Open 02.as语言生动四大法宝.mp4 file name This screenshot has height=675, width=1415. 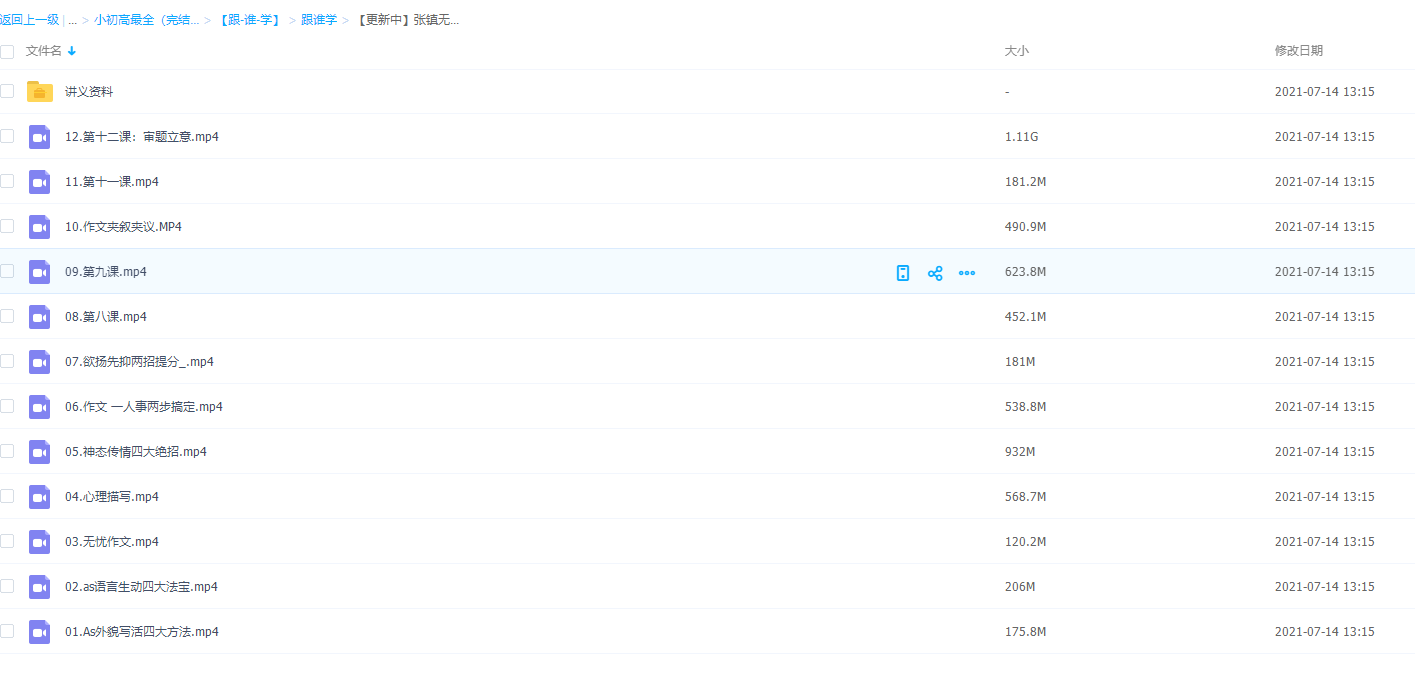coord(141,587)
